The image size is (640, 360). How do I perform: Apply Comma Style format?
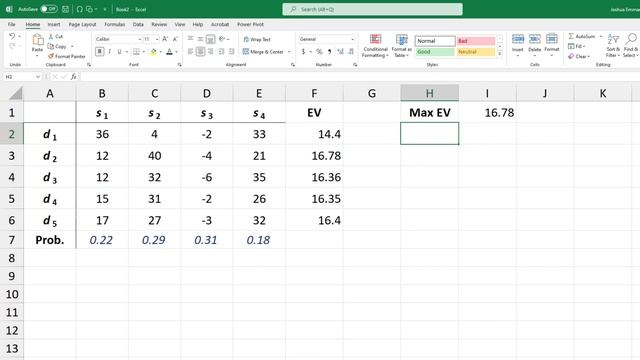click(x=329, y=52)
